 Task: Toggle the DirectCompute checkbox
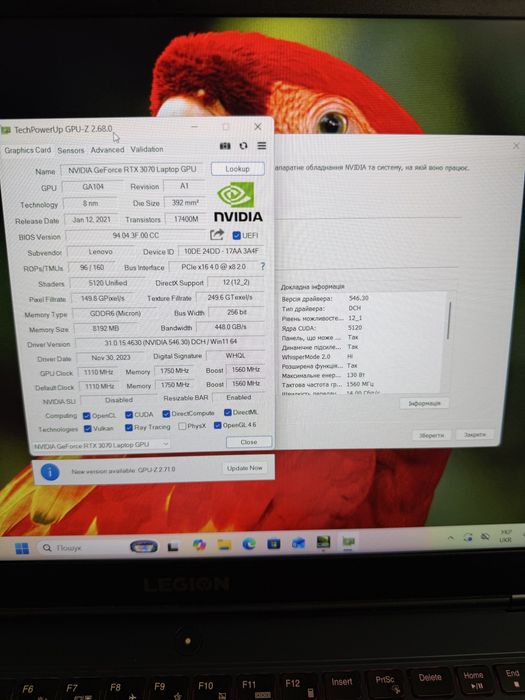(166, 414)
